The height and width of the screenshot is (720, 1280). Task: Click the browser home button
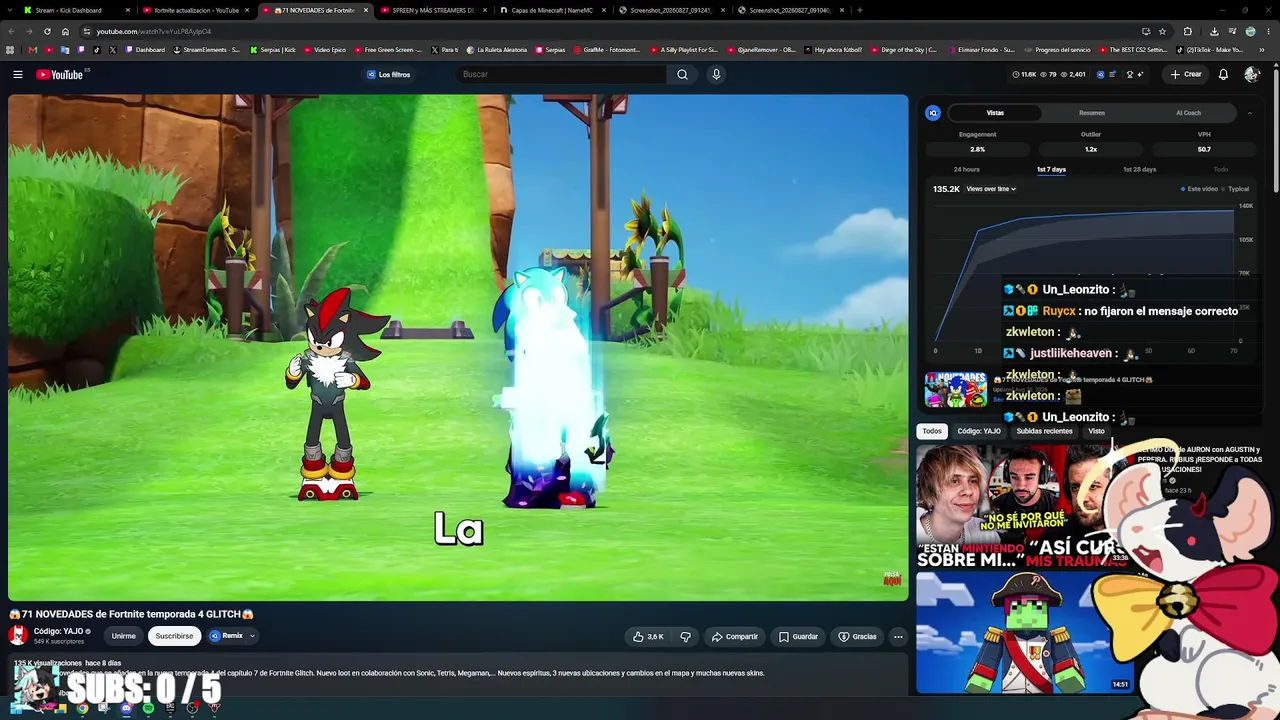[66, 31]
